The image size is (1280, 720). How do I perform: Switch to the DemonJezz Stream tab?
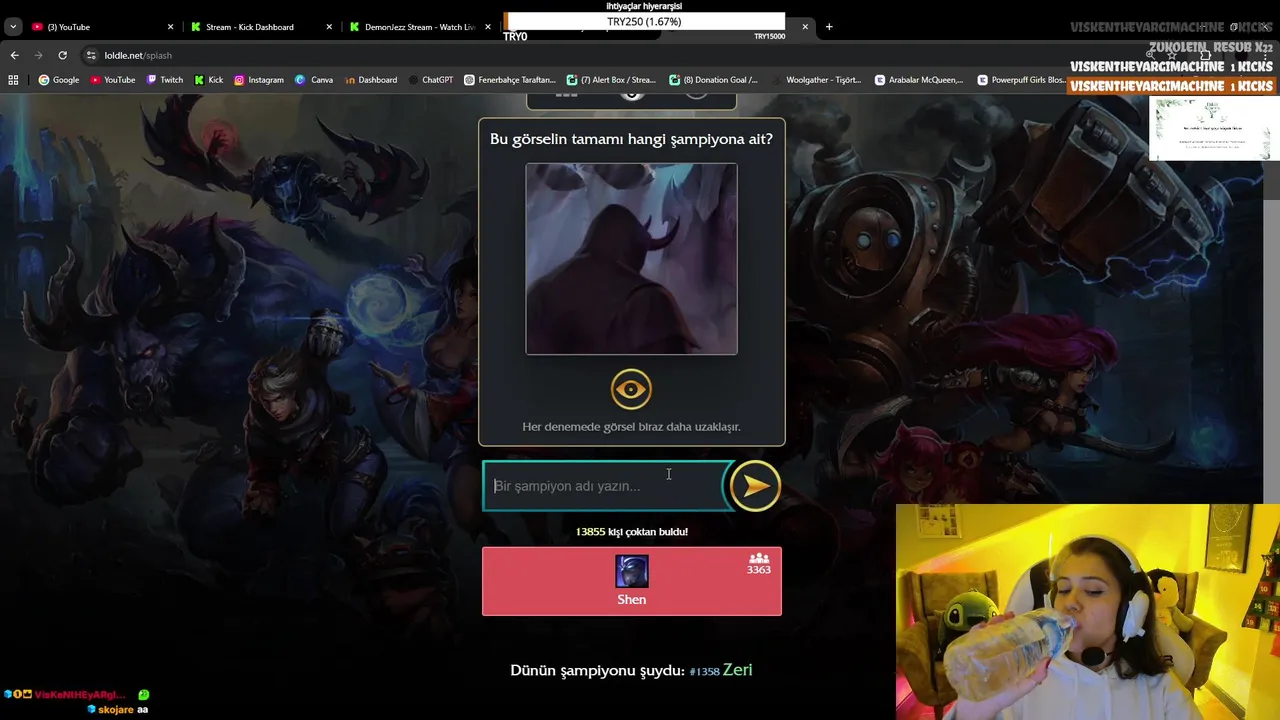click(420, 27)
